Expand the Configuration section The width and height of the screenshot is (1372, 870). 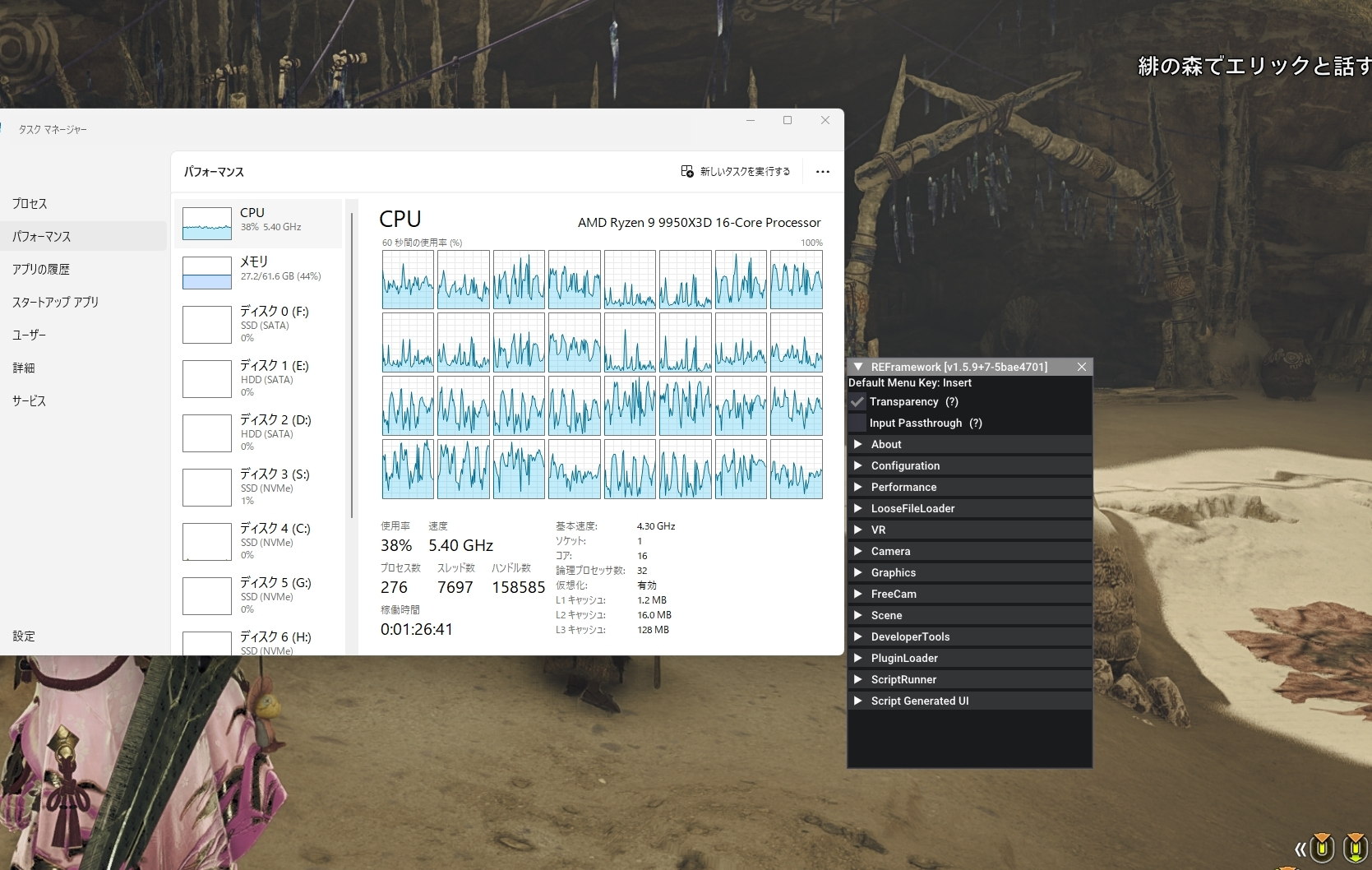[x=970, y=465]
